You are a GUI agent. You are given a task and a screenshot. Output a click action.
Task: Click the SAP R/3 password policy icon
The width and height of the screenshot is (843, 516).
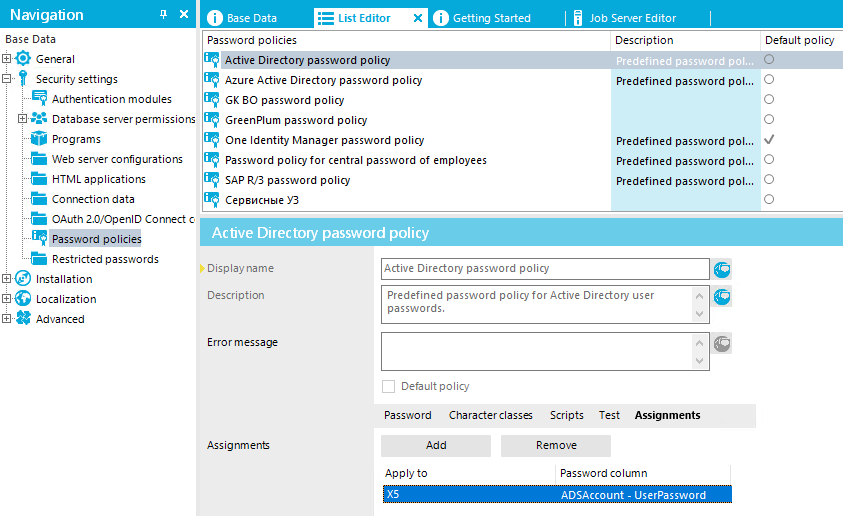pos(212,180)
